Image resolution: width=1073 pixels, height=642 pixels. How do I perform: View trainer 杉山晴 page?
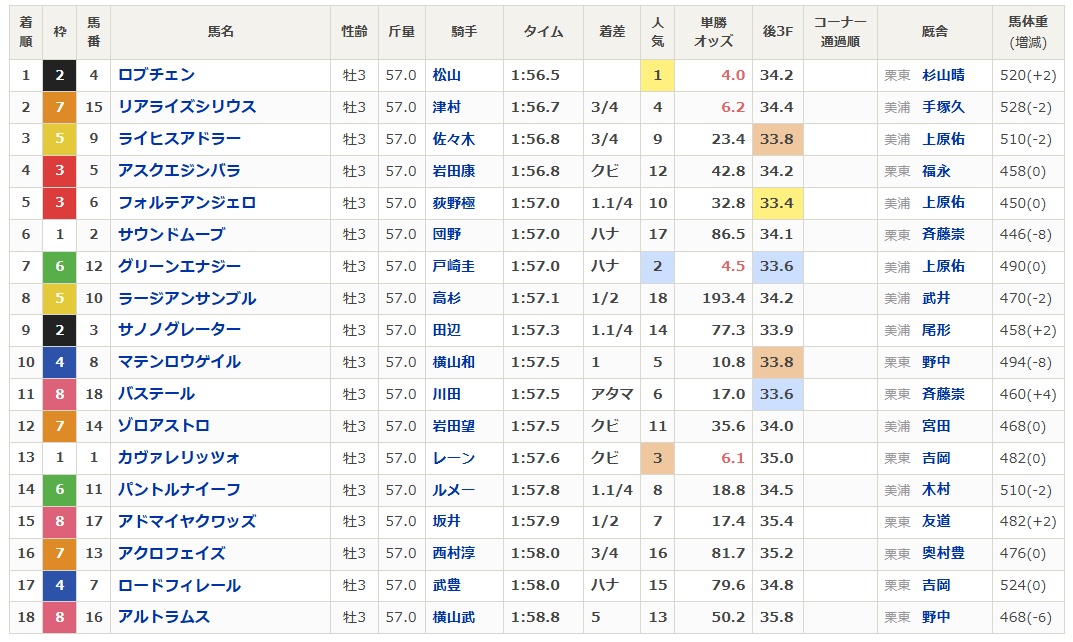pyautogui.click(x=943, y=75)
